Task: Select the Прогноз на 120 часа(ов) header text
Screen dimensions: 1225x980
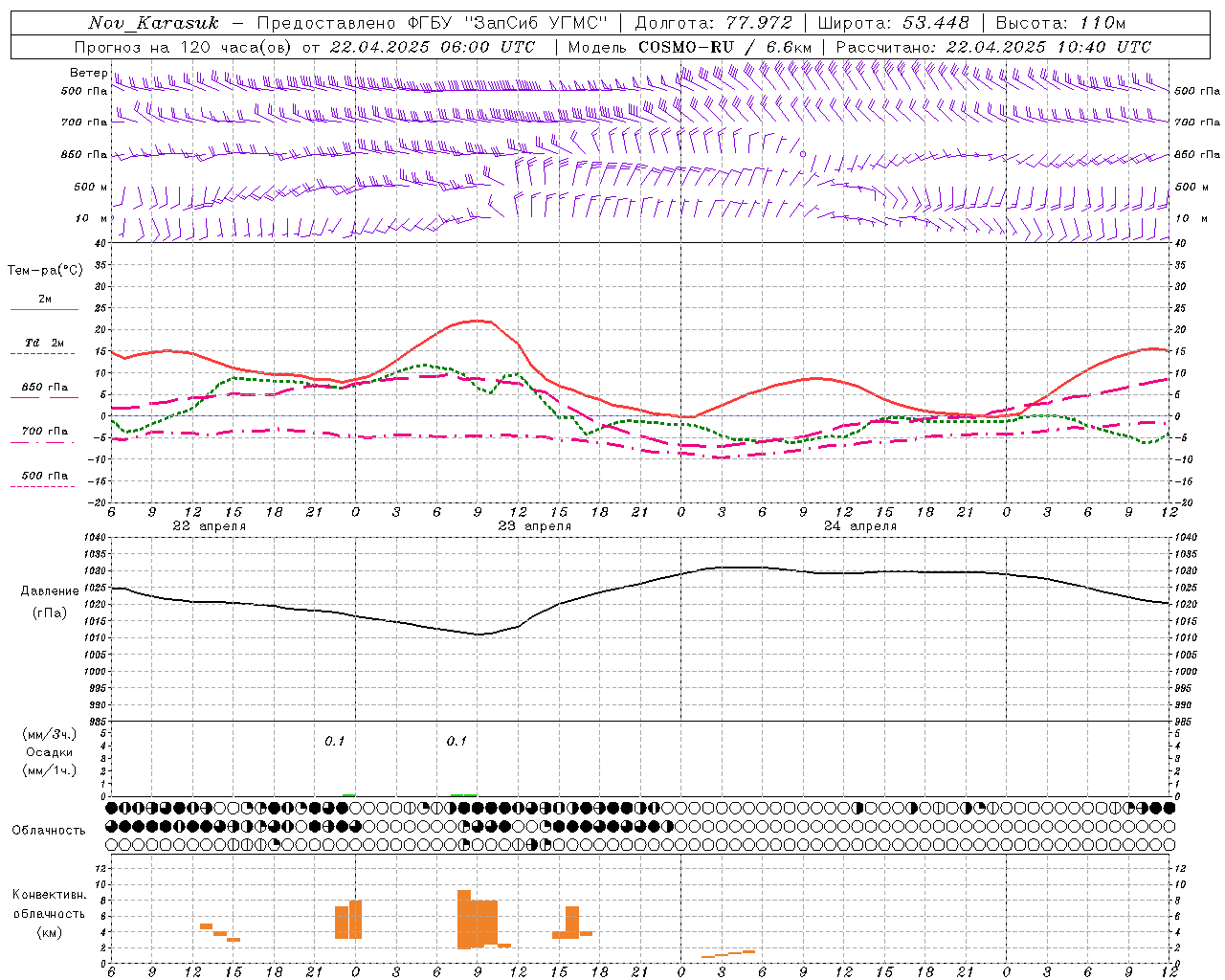Action: tap(185, 47)
